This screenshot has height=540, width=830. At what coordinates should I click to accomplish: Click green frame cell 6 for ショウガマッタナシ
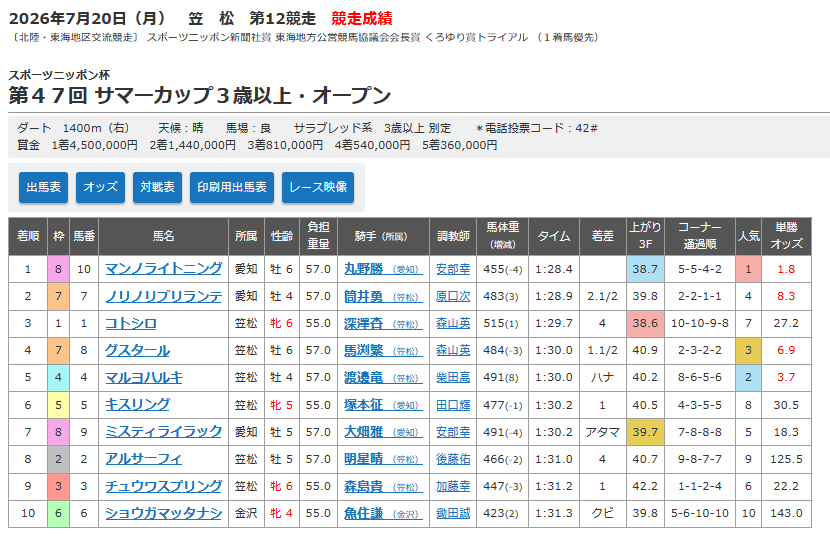coord(58,514)
